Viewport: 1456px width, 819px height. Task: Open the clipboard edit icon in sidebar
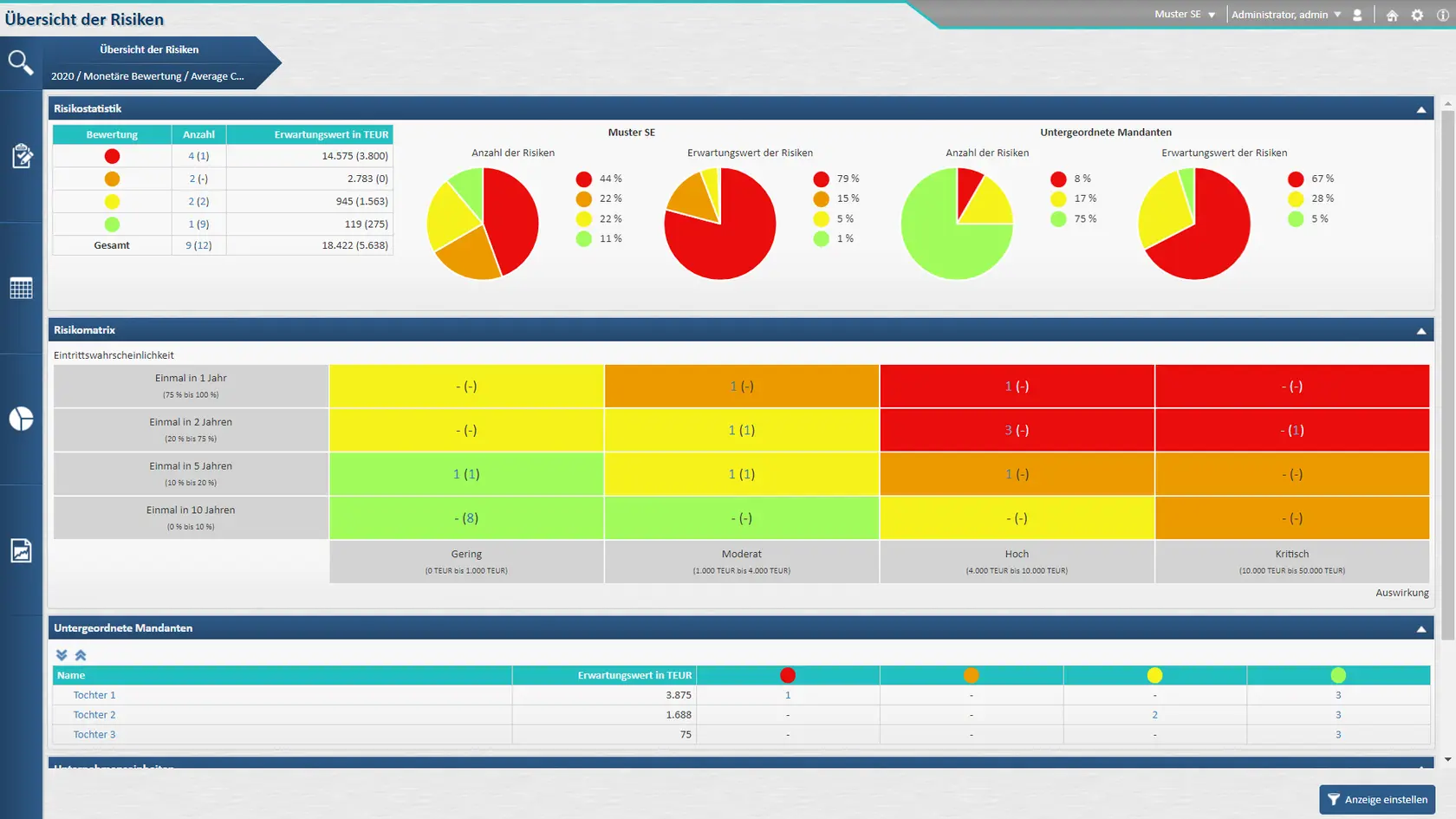click(x=22, y=156)
